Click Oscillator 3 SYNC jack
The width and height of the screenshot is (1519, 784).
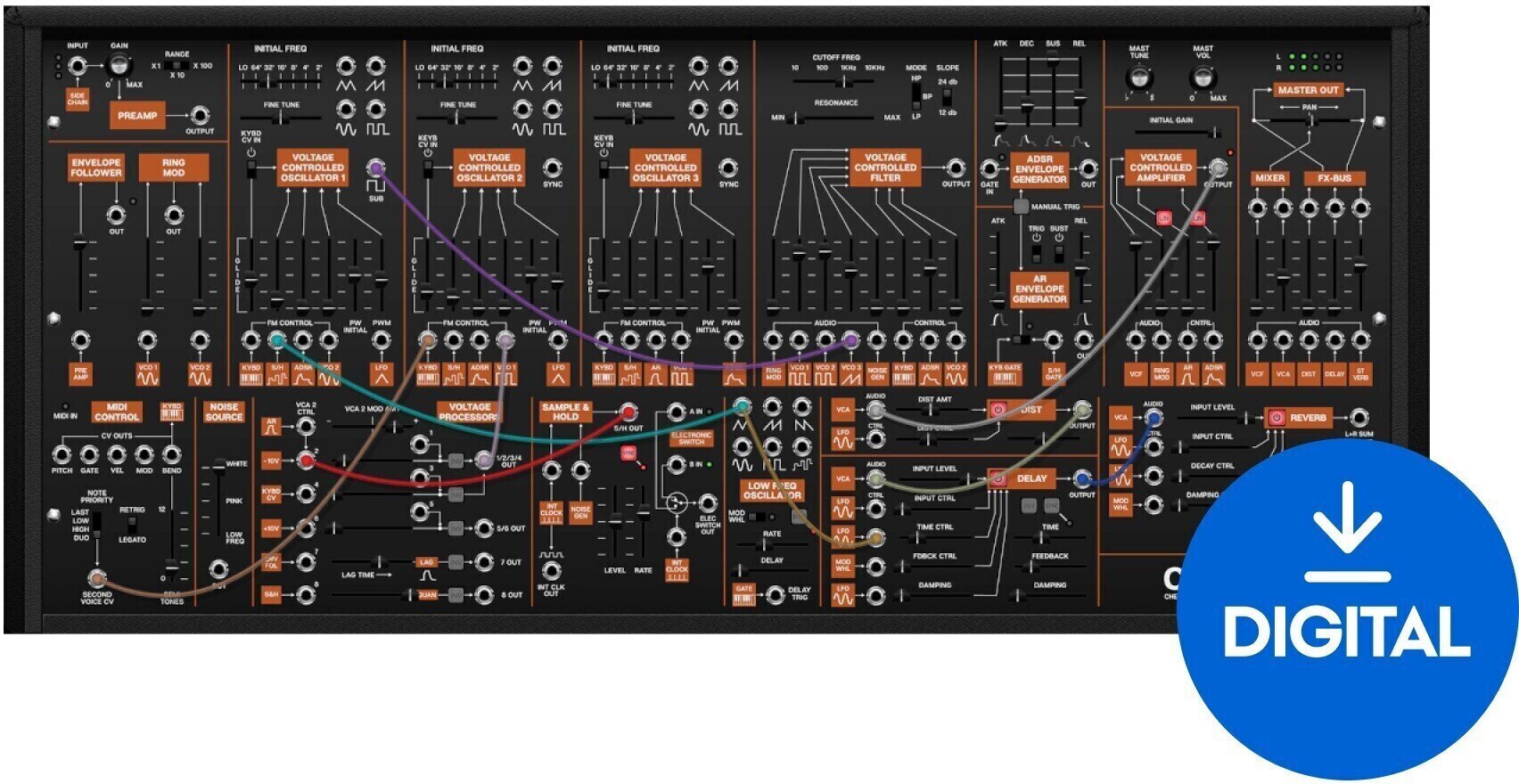pyautogui.click(x=729, y=167)
